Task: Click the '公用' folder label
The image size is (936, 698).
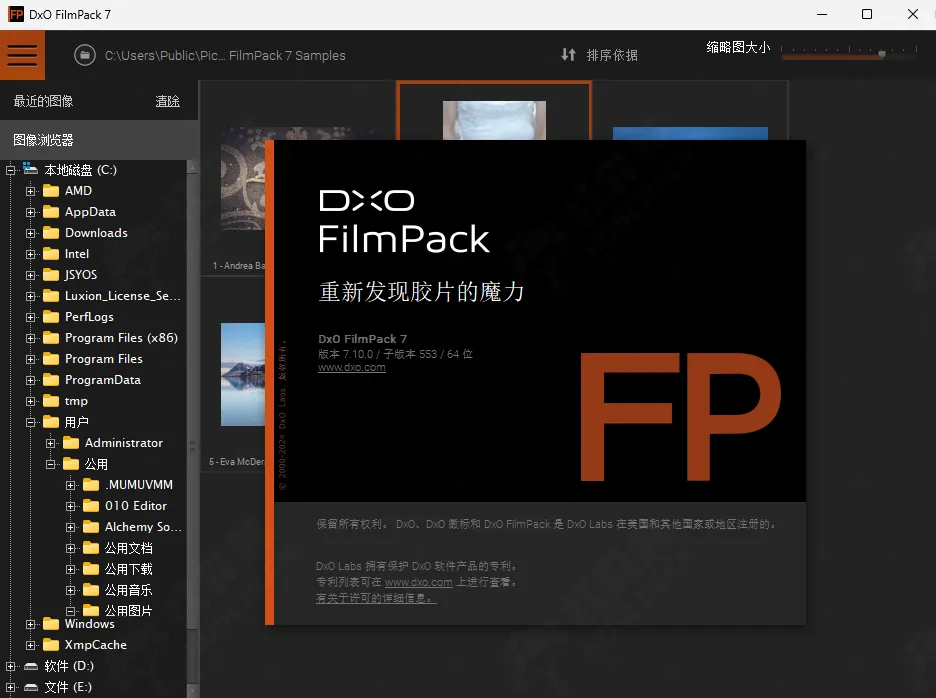Action: click(96, 464)
